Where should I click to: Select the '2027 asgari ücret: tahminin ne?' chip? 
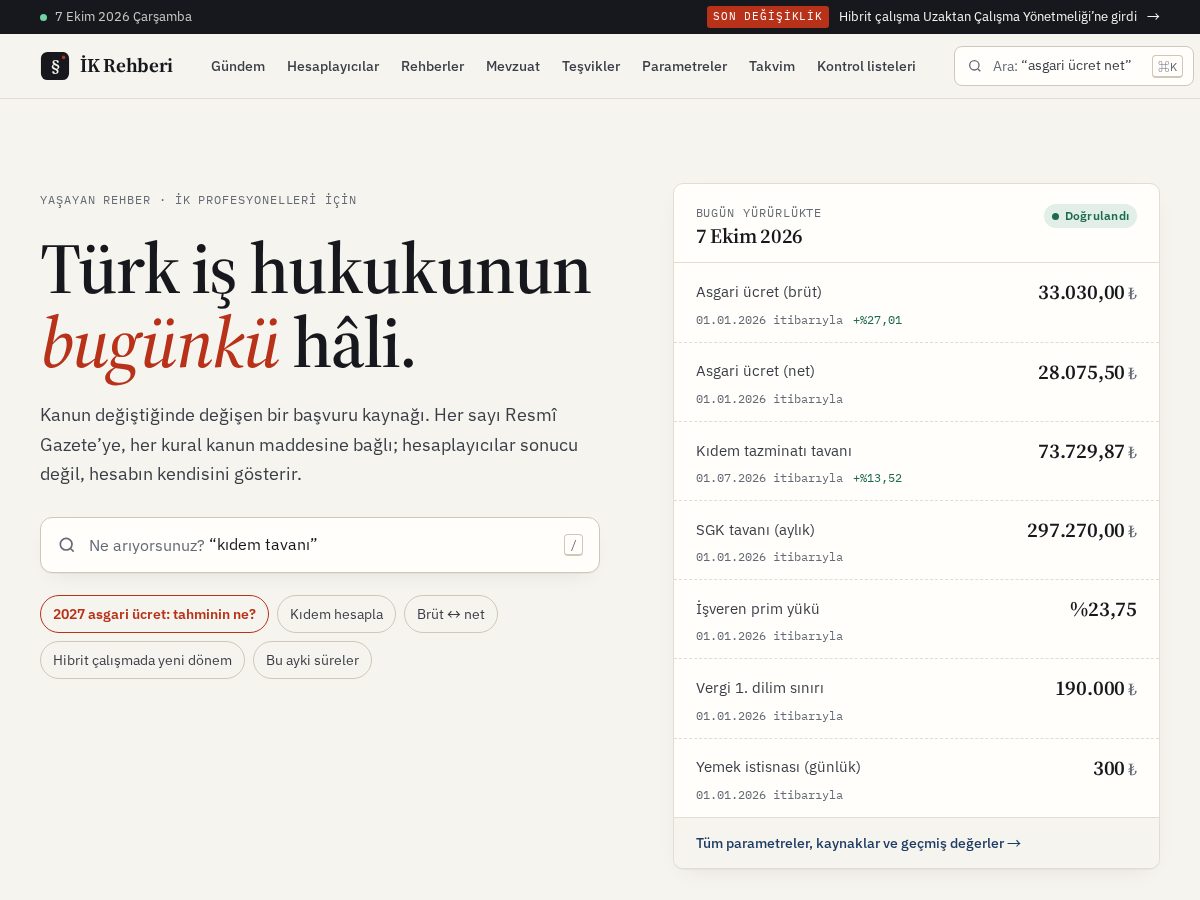pyautogui.click(x=154, y=614)
